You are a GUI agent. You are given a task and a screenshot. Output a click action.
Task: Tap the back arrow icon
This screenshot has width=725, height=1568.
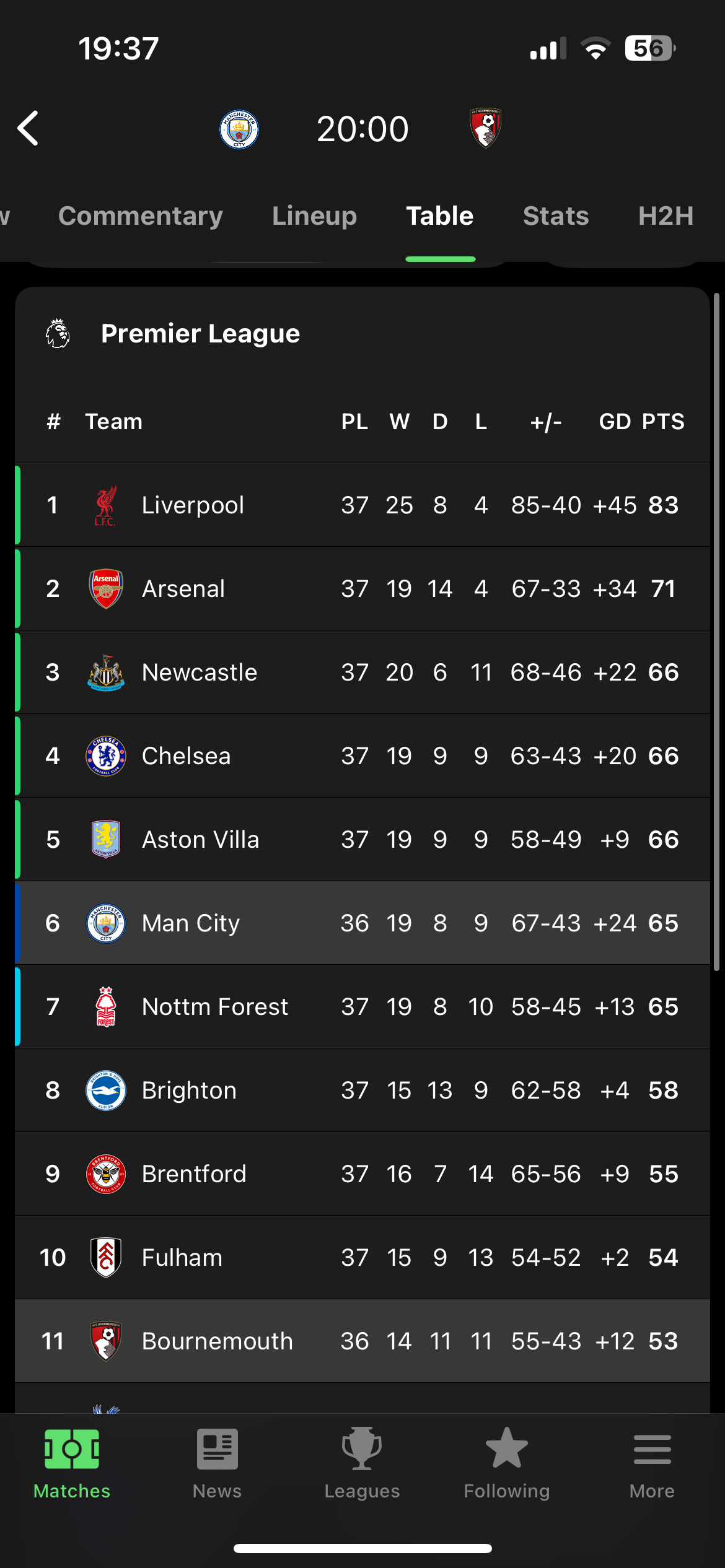[29, 128]
